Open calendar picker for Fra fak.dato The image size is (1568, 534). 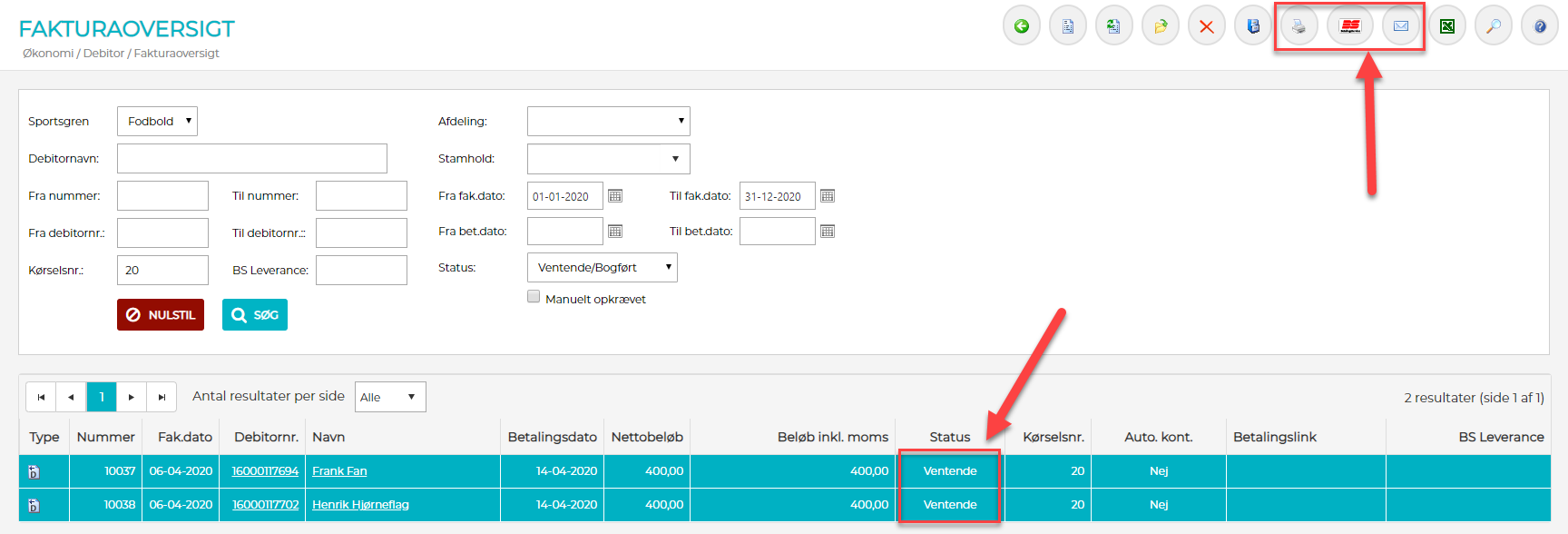point(615,196)
